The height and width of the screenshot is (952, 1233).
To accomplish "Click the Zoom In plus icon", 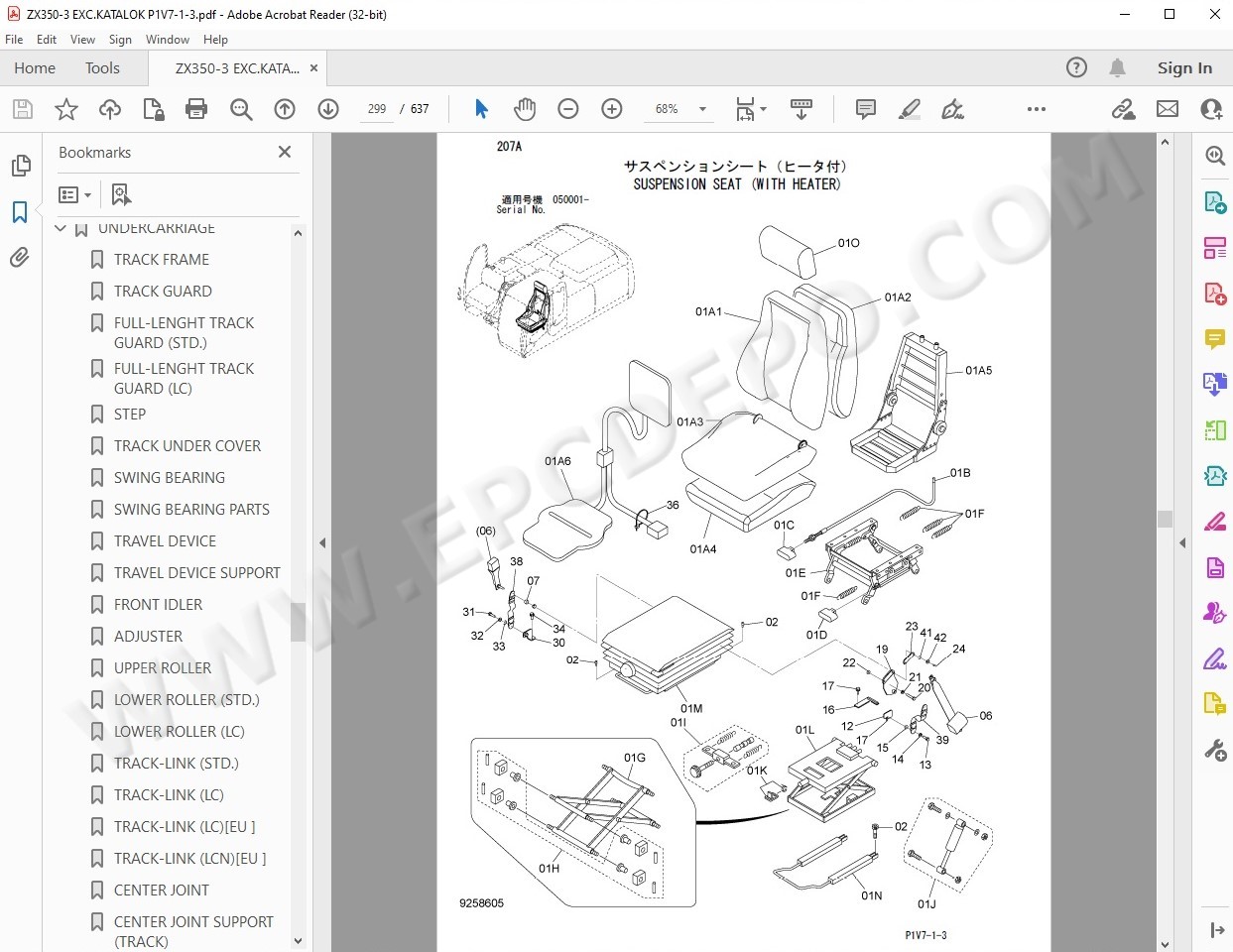I will click(612, 109).
